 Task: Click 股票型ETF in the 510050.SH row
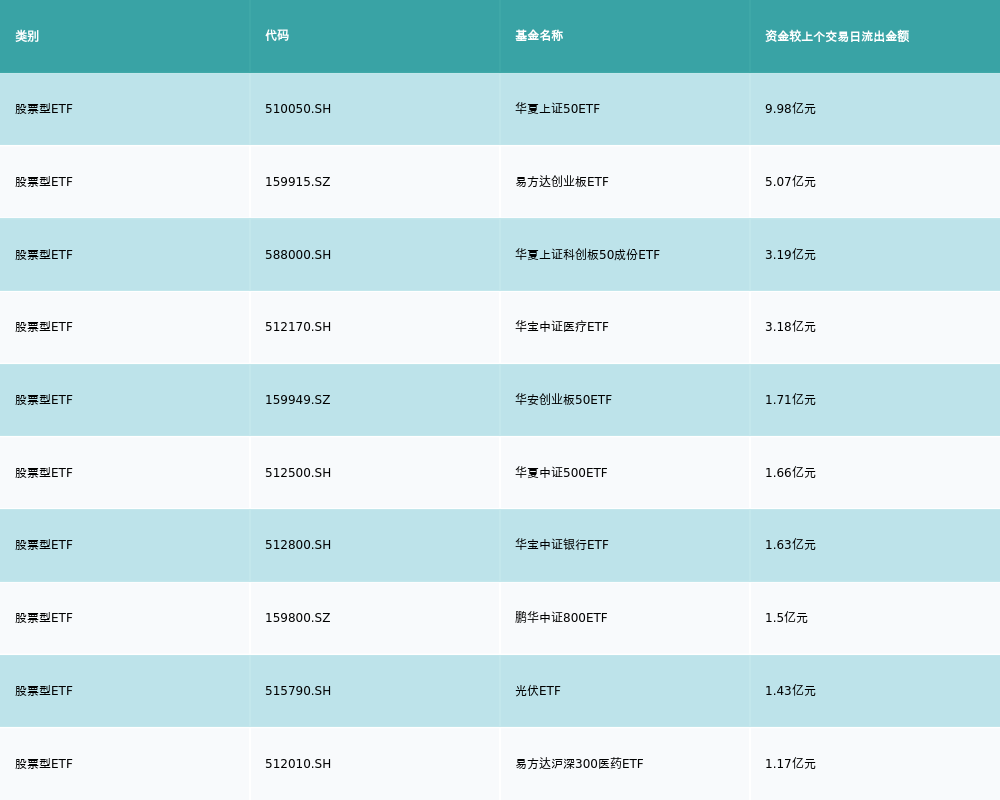pyautogui.click(x=44, y=109)
